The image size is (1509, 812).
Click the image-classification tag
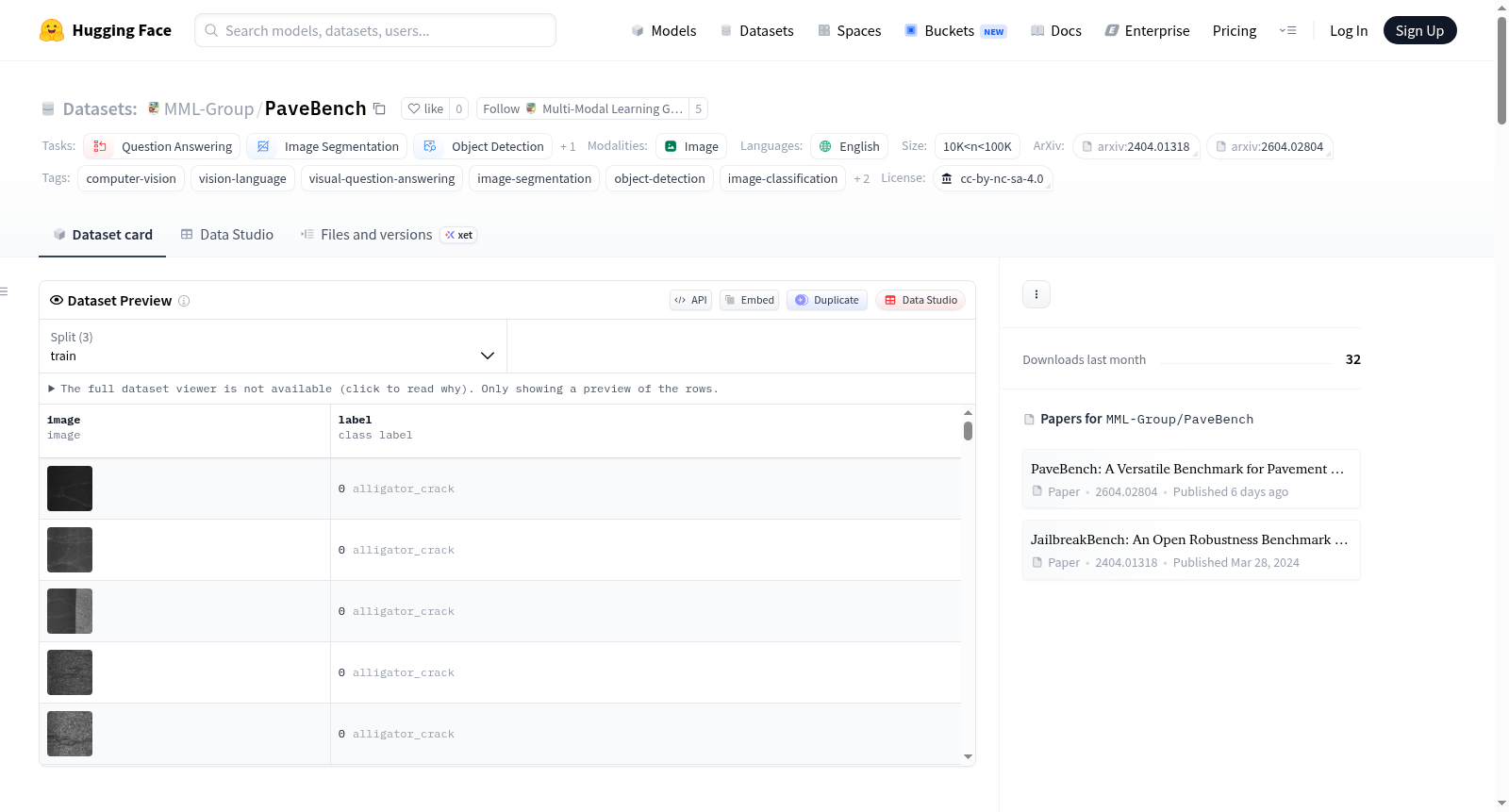pyautogui.click(x=783, y=178)
